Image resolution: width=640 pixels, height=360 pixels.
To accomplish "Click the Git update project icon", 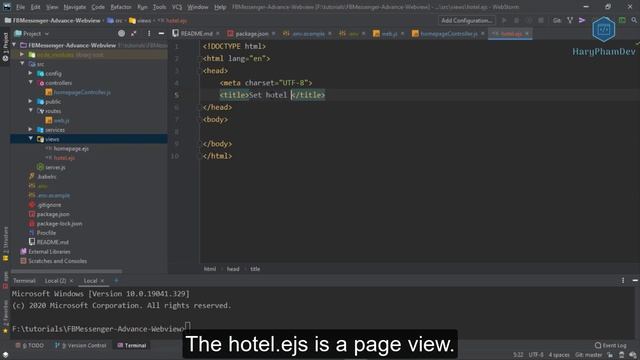I will (x=570, y=20).
